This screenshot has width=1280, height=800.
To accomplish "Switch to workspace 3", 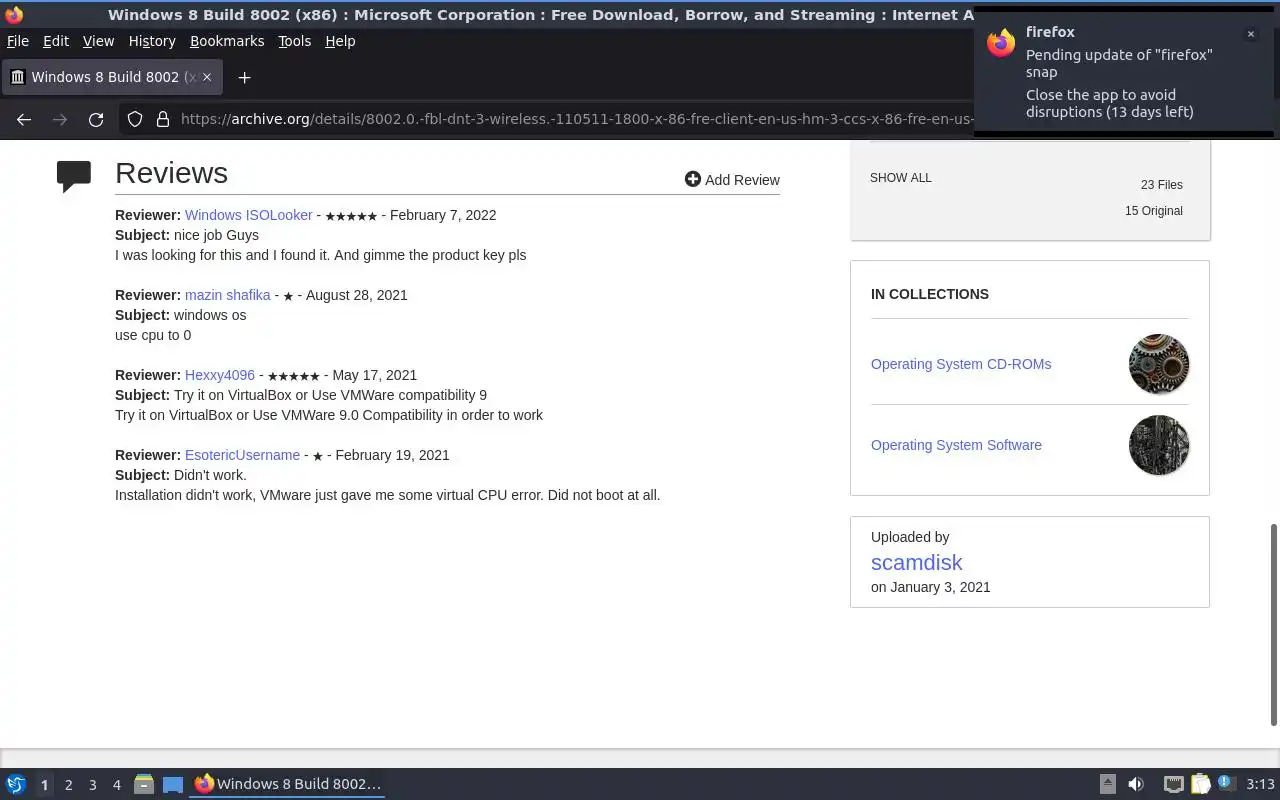I will click(93, 785).
